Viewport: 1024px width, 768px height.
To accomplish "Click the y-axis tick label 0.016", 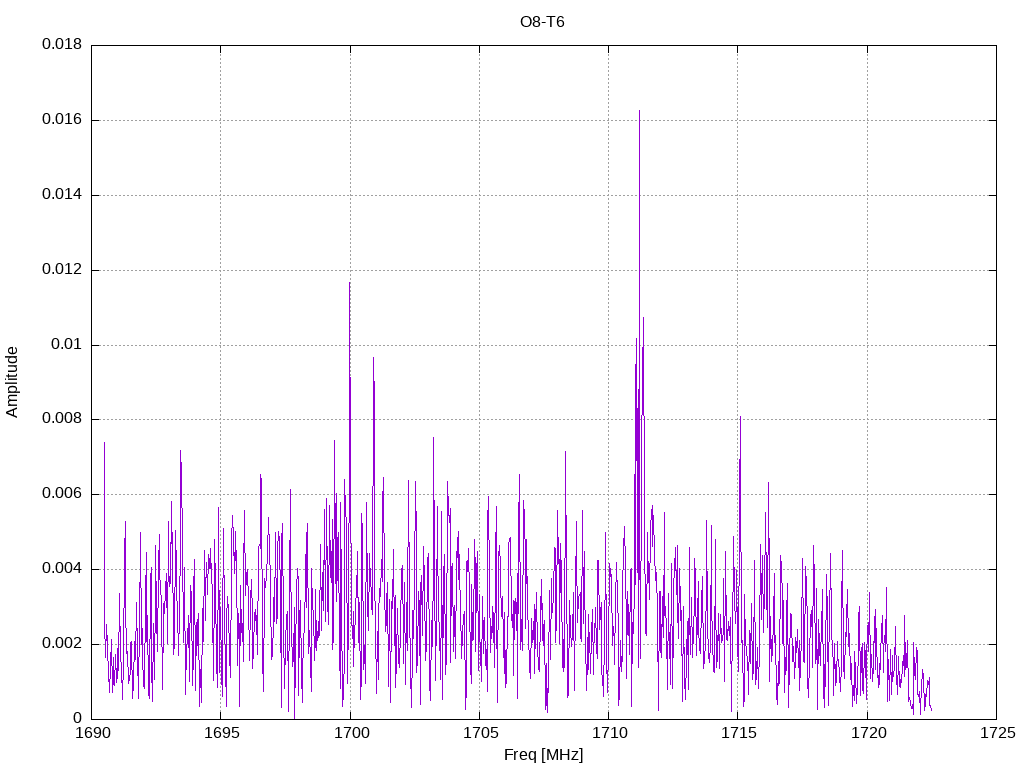I will coord(62,120).
